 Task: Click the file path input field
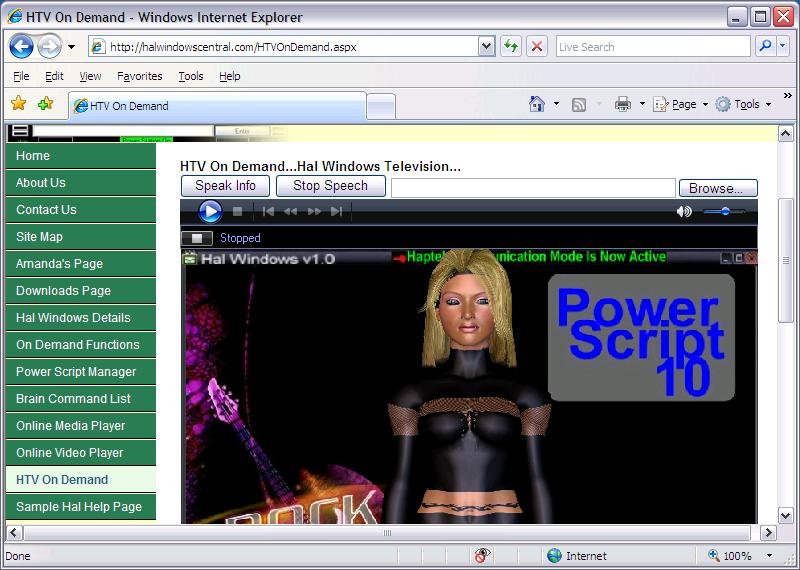[533, 188]
